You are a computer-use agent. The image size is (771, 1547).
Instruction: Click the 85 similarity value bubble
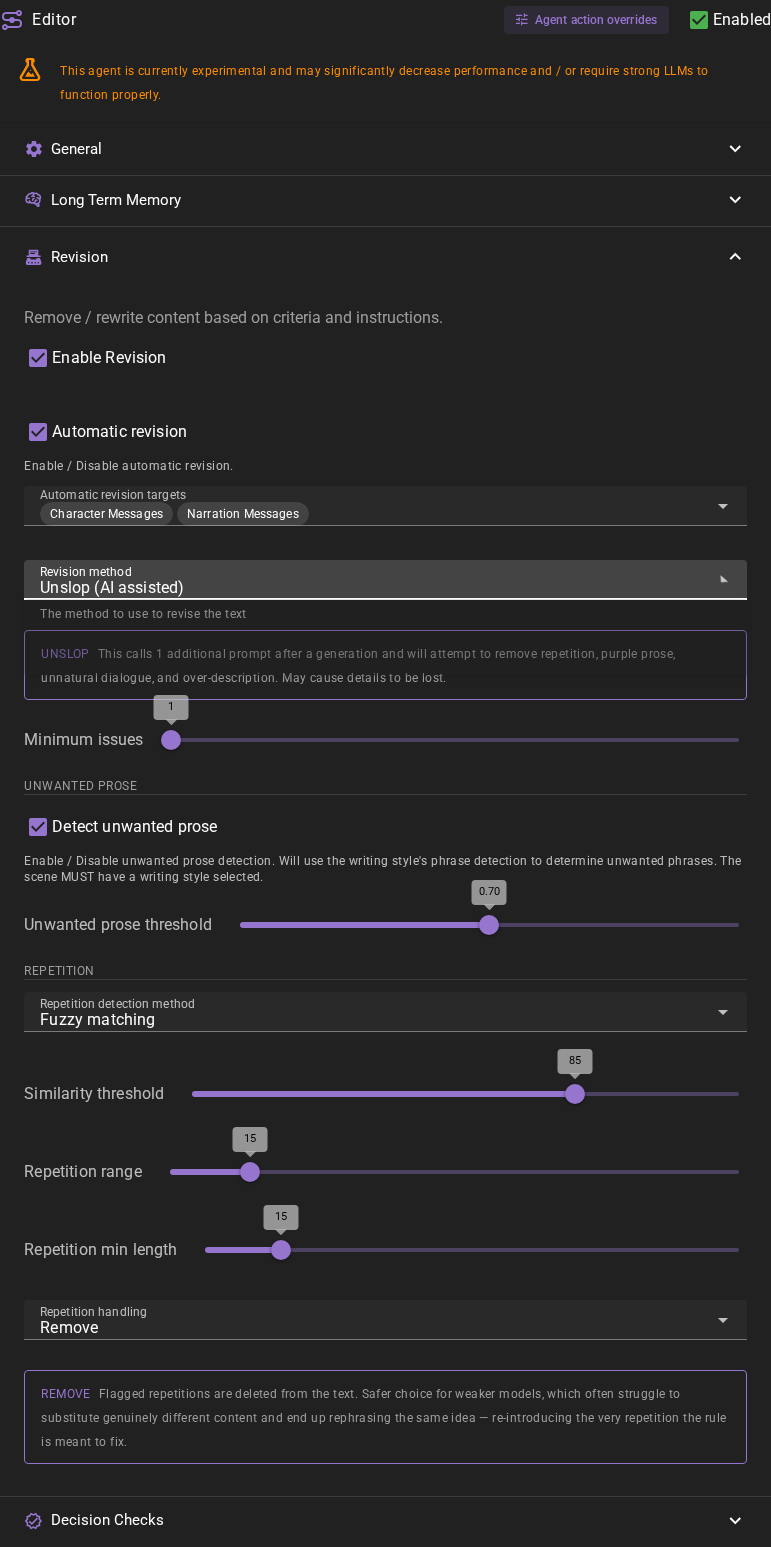575,1061
